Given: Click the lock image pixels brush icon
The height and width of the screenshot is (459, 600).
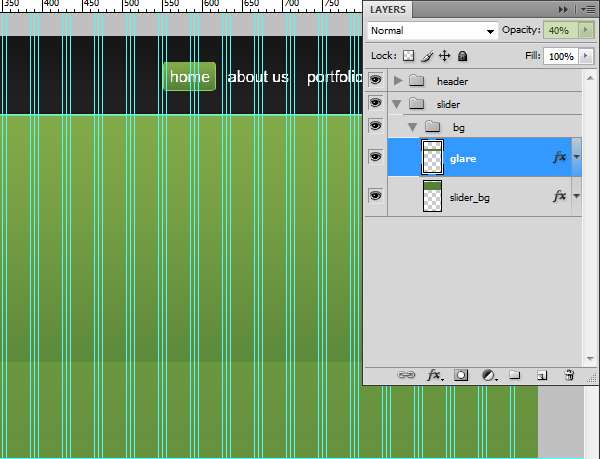Looking at the screenshot, I should (x=427, y=56).
